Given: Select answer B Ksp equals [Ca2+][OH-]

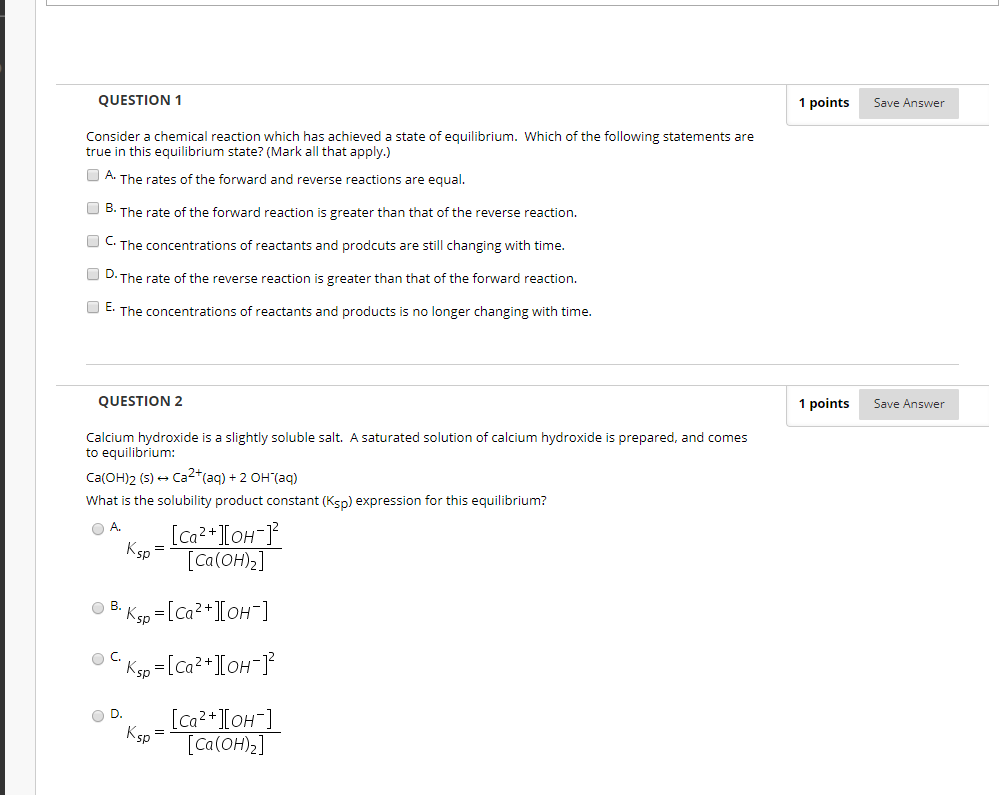Looking at the screenshot, I should click(x=98, y=607).
